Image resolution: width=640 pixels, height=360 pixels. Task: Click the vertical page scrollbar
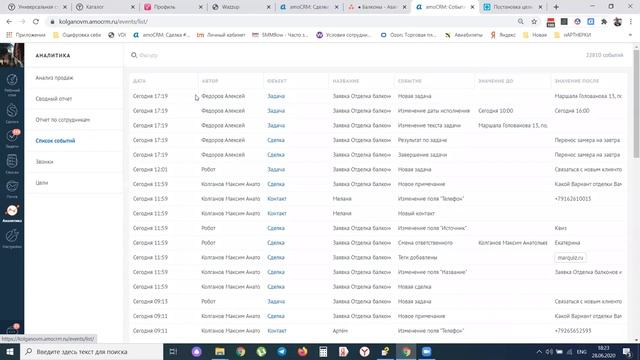coord(636,104)
